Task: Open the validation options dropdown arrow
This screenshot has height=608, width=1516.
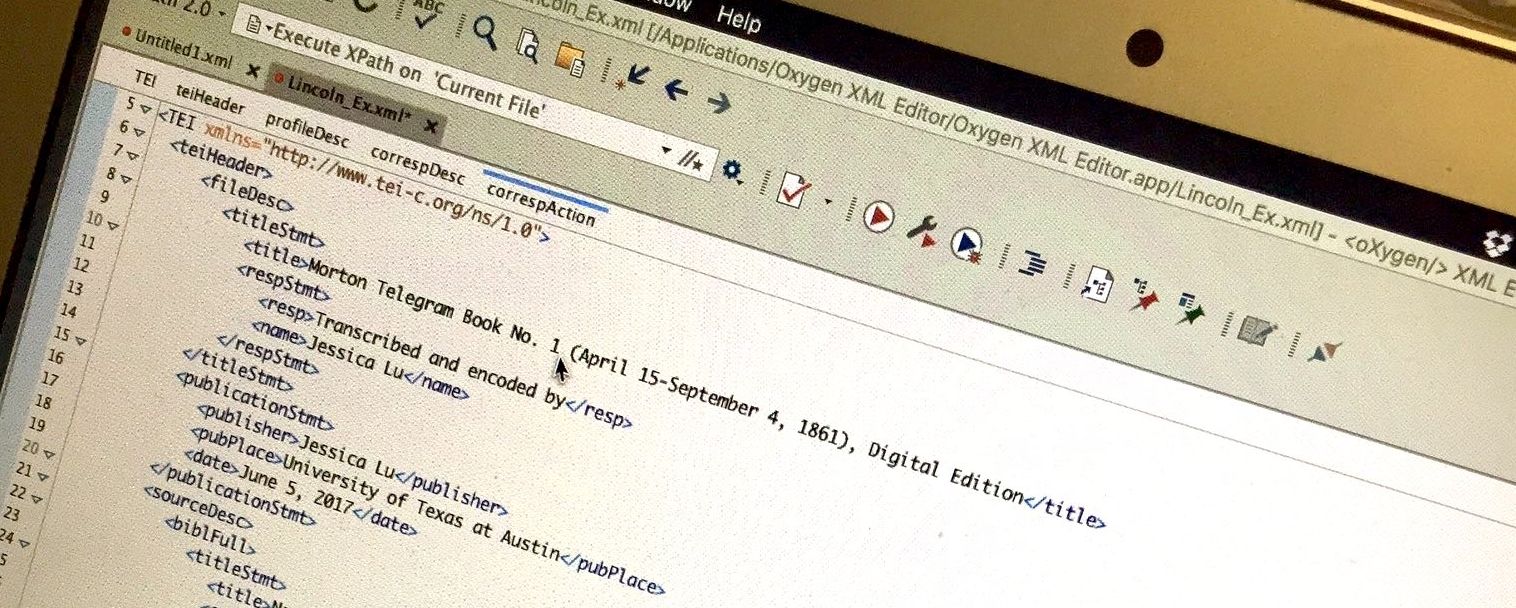Action: (828, 201)
